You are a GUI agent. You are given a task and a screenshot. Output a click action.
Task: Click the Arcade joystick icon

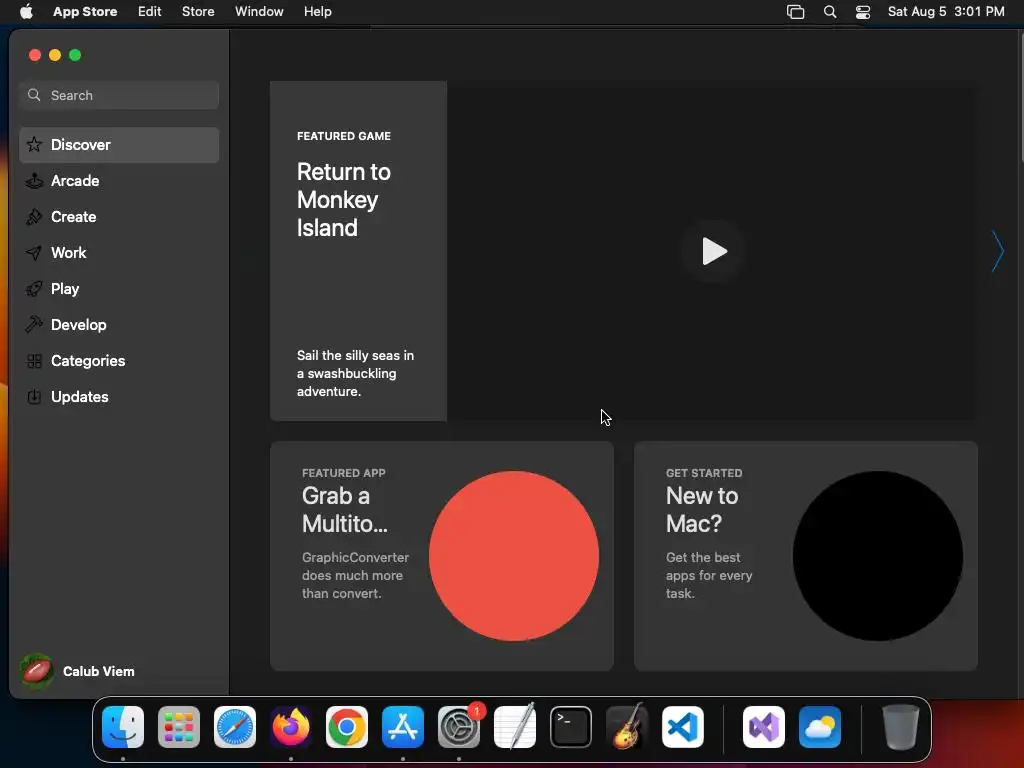point(34,181)
